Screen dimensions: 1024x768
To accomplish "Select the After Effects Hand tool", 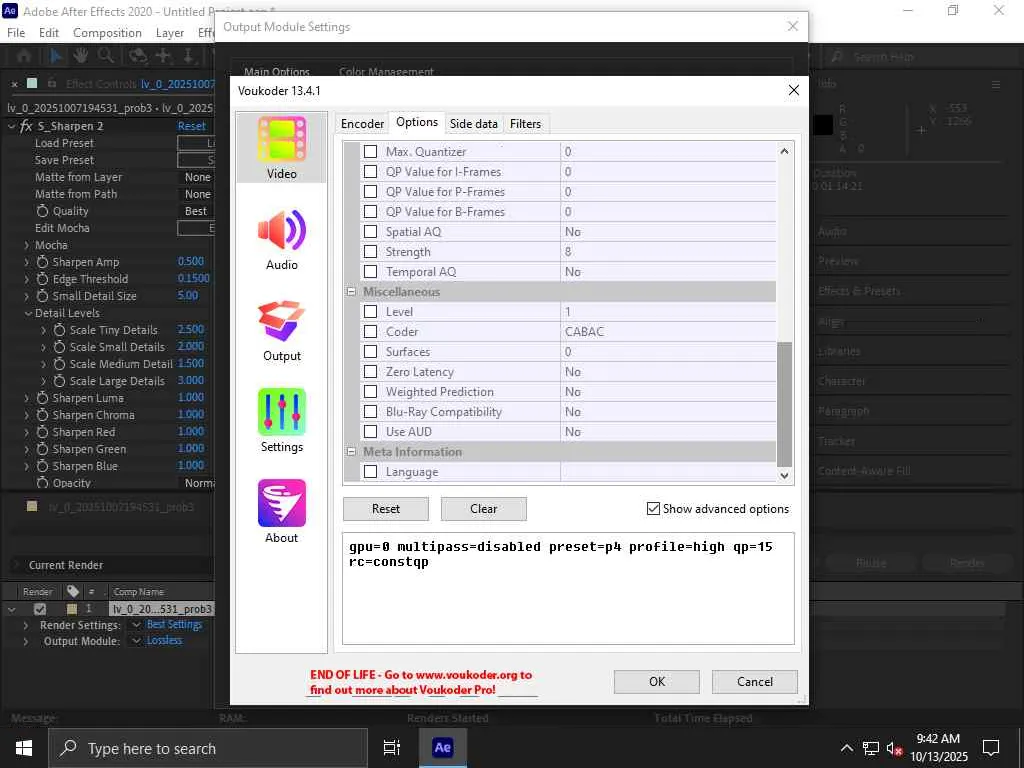I will (x=80, y=57).
